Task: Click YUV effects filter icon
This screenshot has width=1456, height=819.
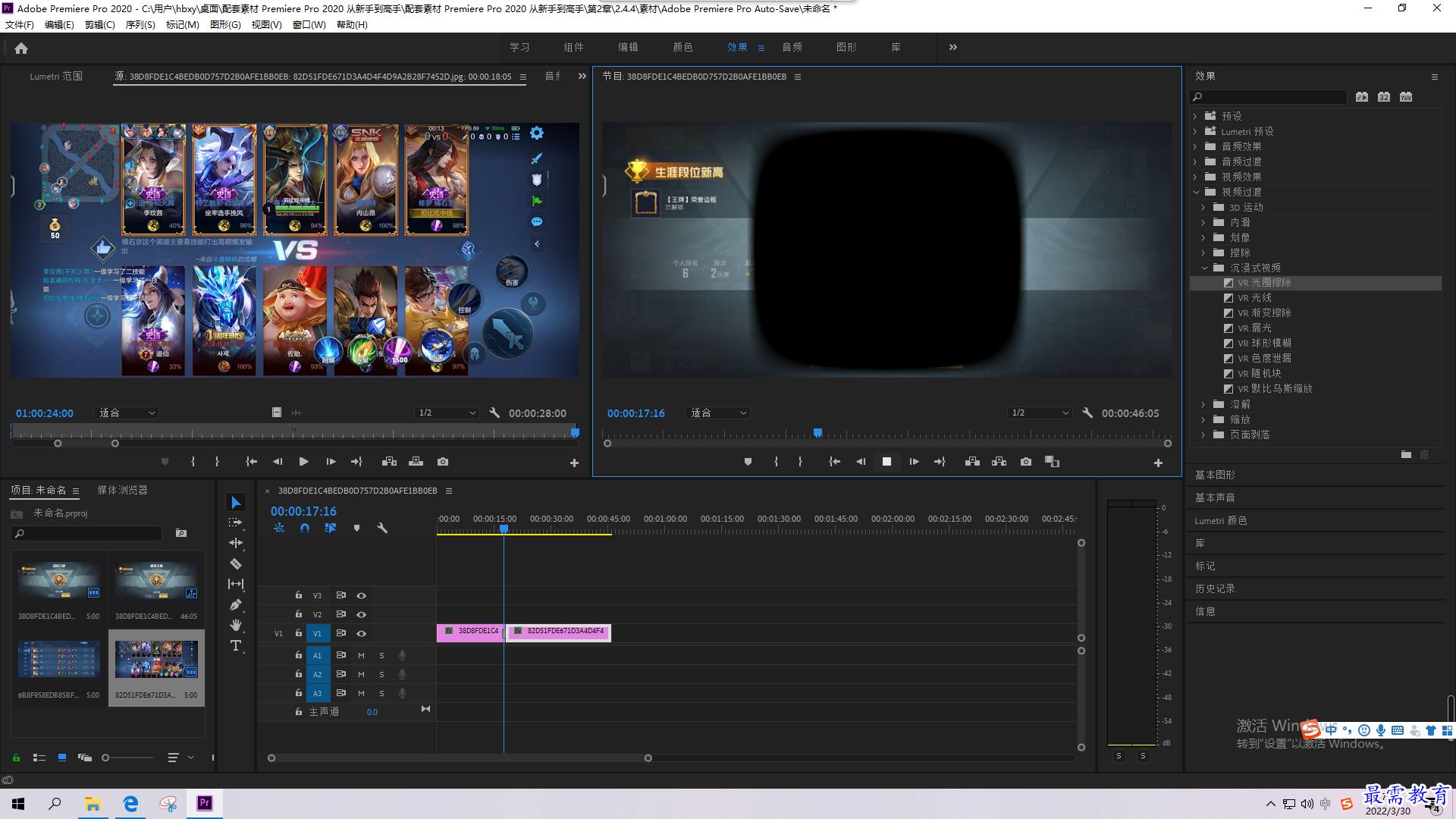Action: 1406,96
